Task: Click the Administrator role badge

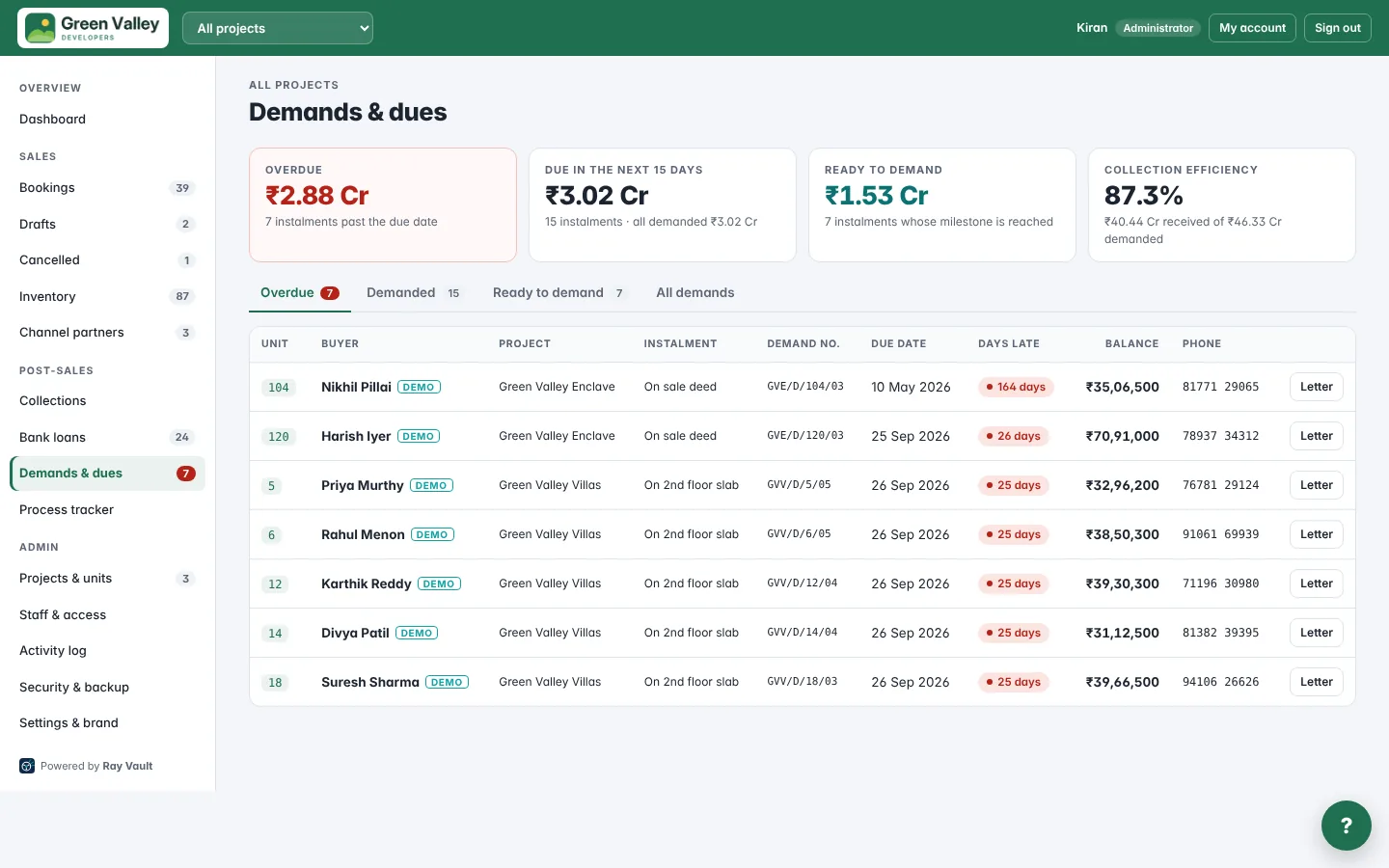Action: (1157, 28)
